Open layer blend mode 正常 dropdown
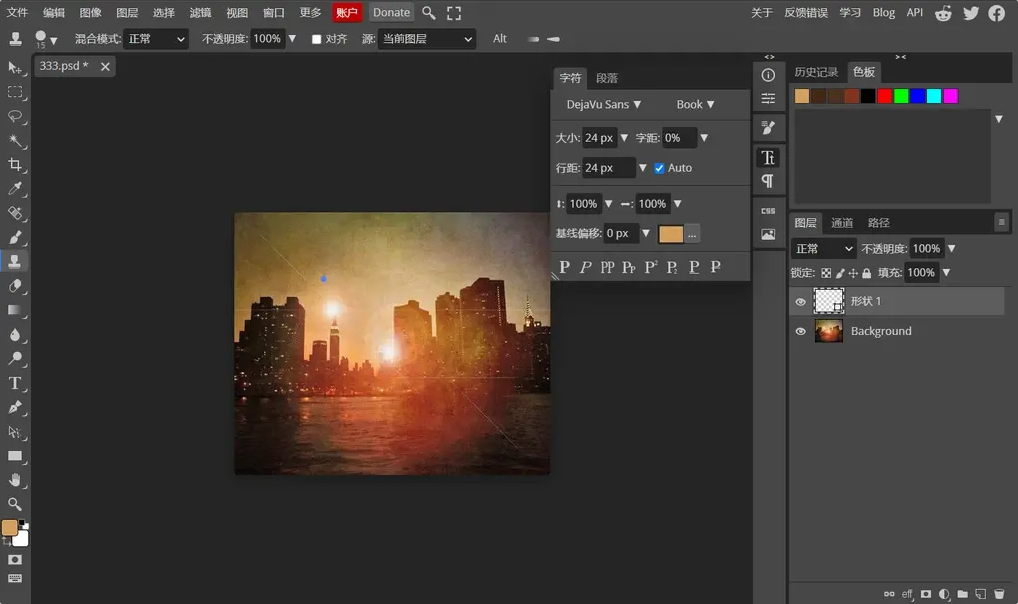 click(x=824, y=249)
